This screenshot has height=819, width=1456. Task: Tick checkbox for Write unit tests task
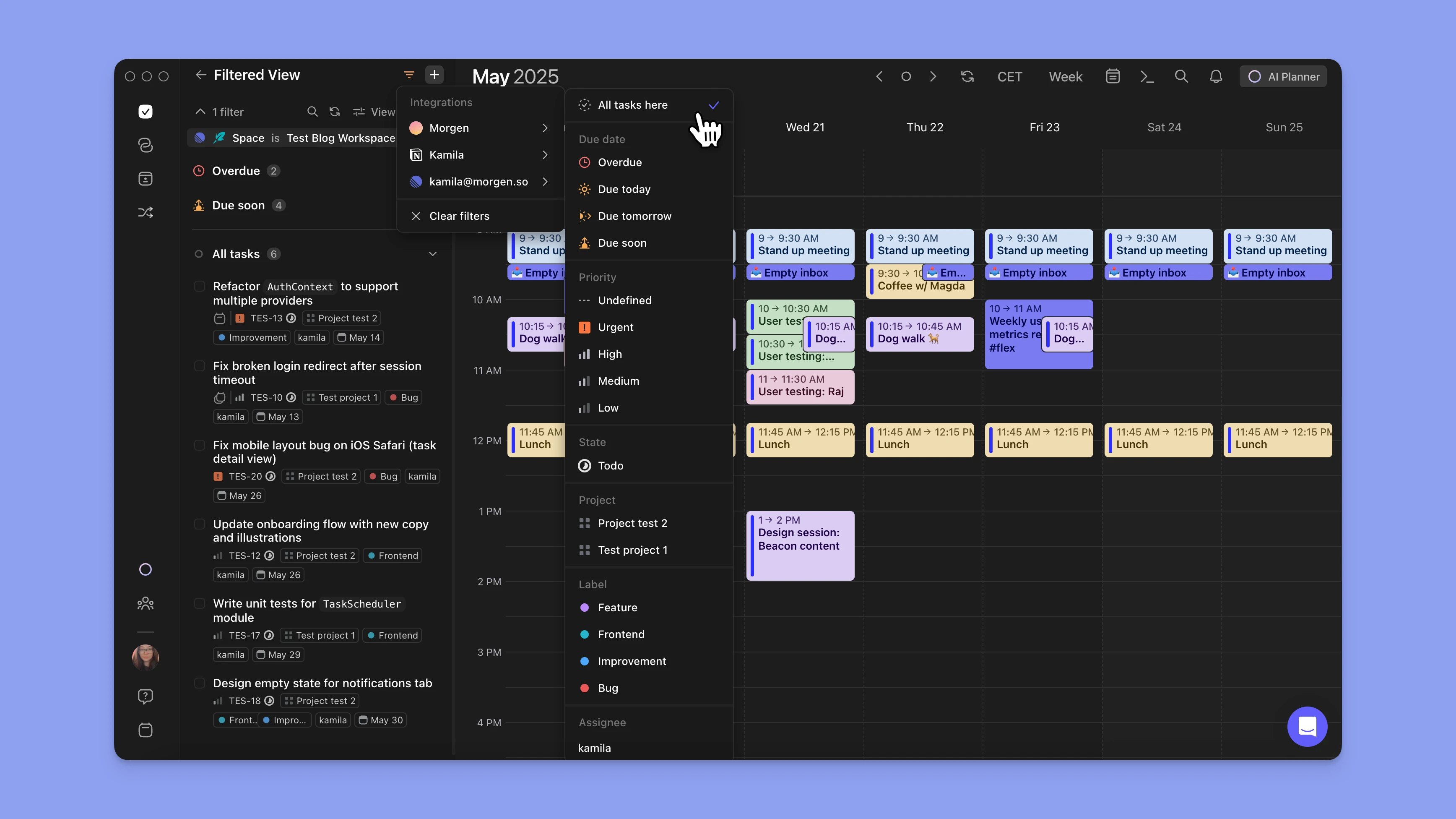point(200,603)
